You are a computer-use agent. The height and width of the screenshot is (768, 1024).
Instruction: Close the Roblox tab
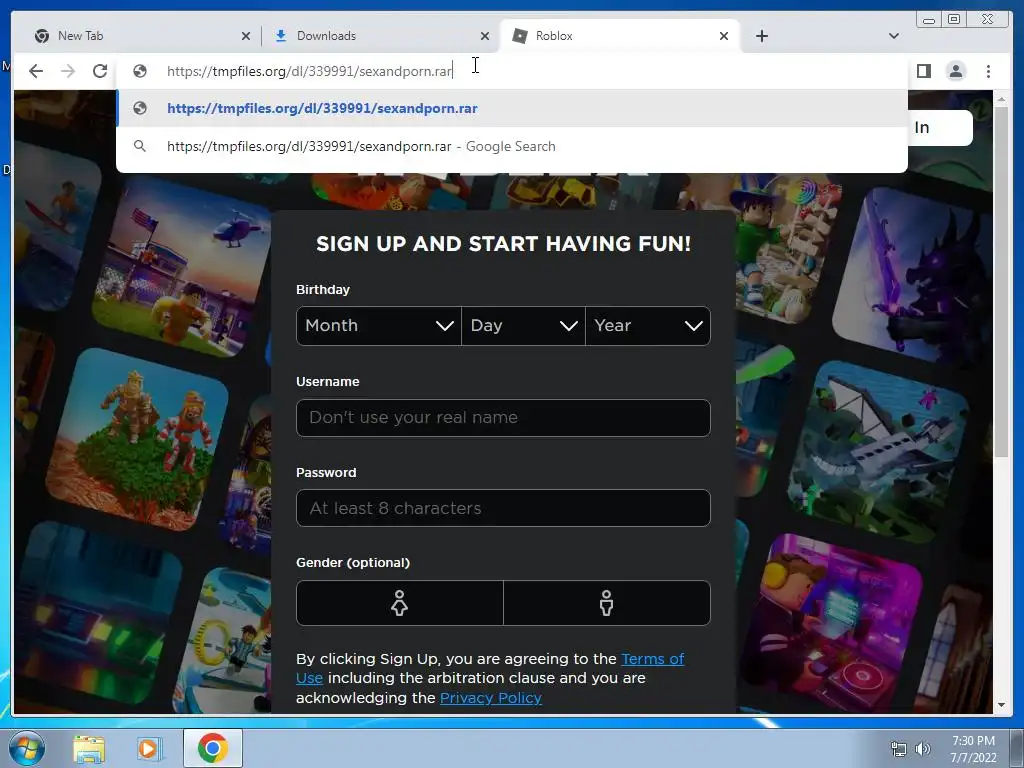724,36
